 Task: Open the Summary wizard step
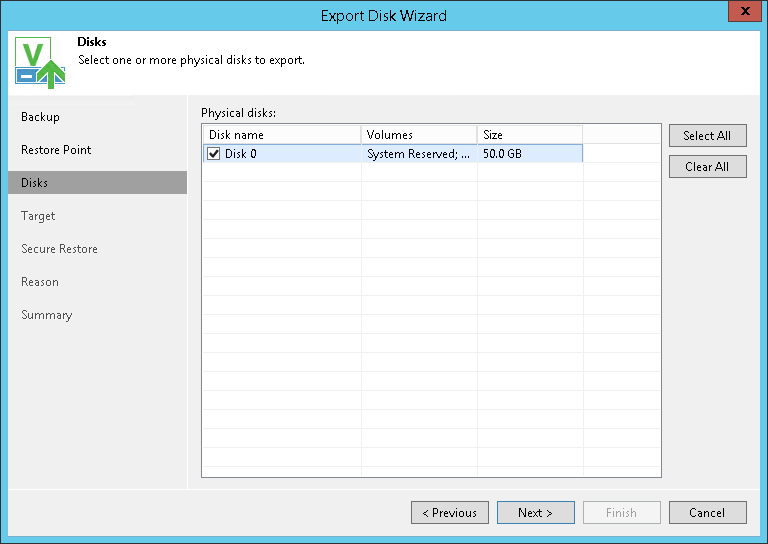click(47, 315)
